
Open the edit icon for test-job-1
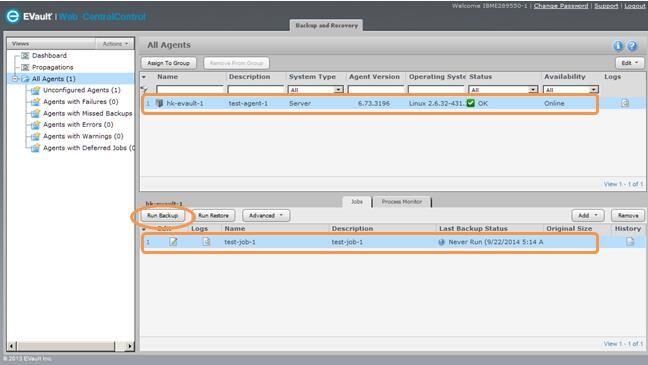173,241
